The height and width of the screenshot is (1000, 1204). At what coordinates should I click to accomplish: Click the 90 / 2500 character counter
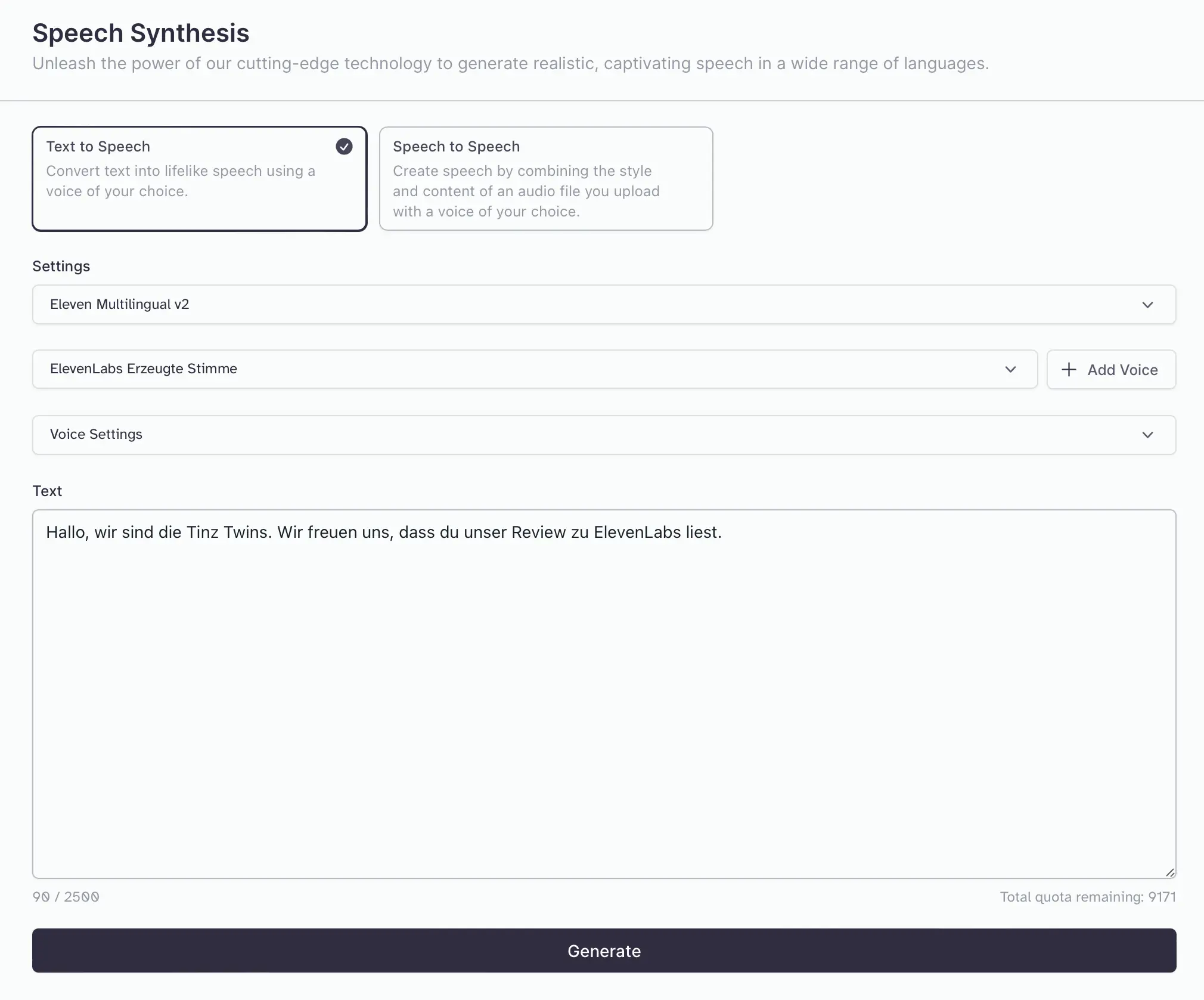(x=66, y=897)
